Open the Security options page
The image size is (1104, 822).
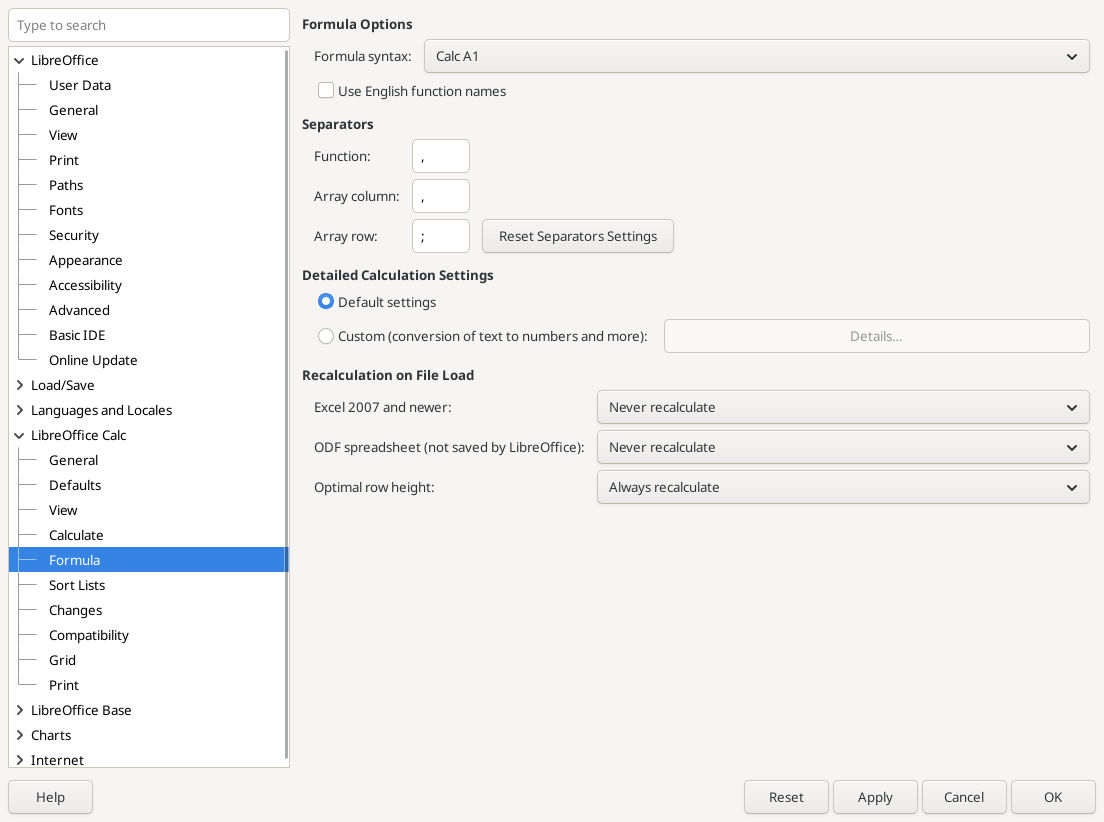point(73,235)
